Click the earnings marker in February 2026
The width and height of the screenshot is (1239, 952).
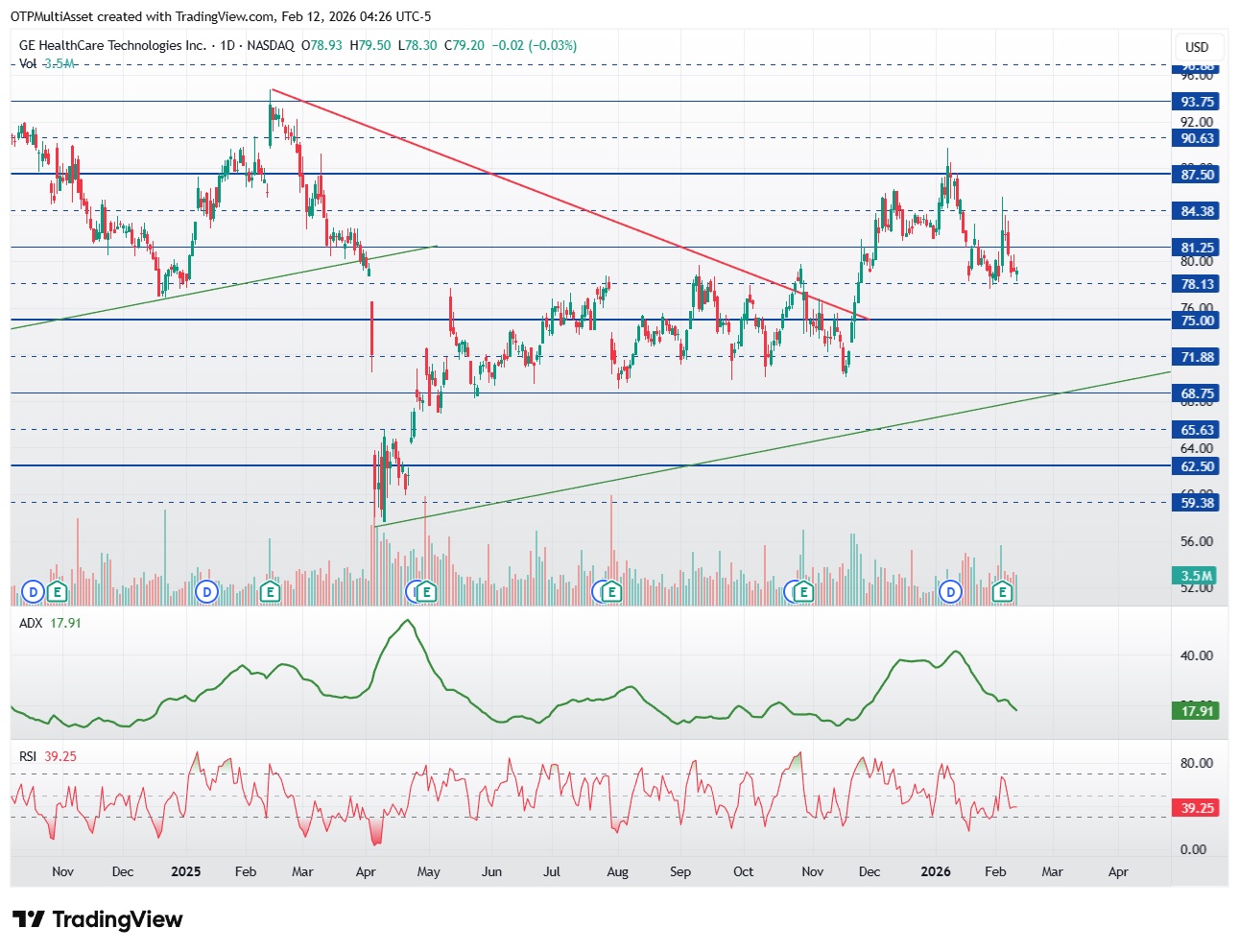1003,592
